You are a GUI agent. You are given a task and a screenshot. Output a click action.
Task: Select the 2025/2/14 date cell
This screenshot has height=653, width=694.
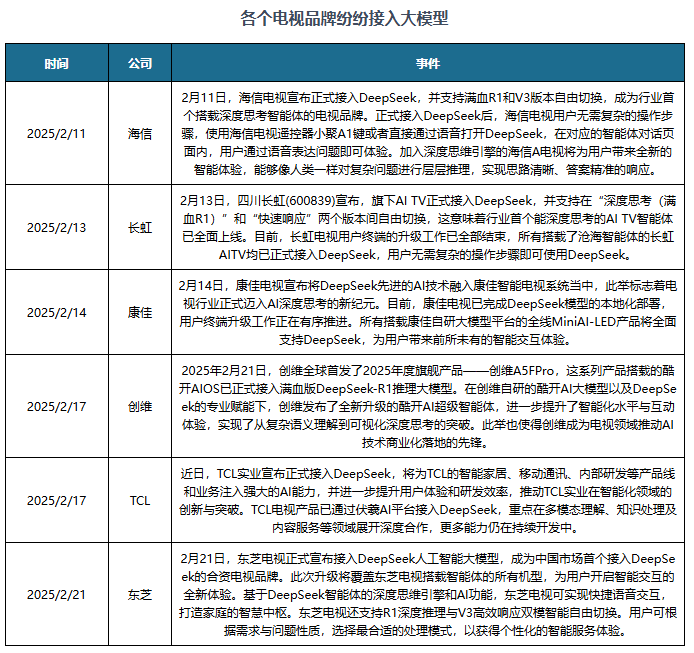(57, 311)
